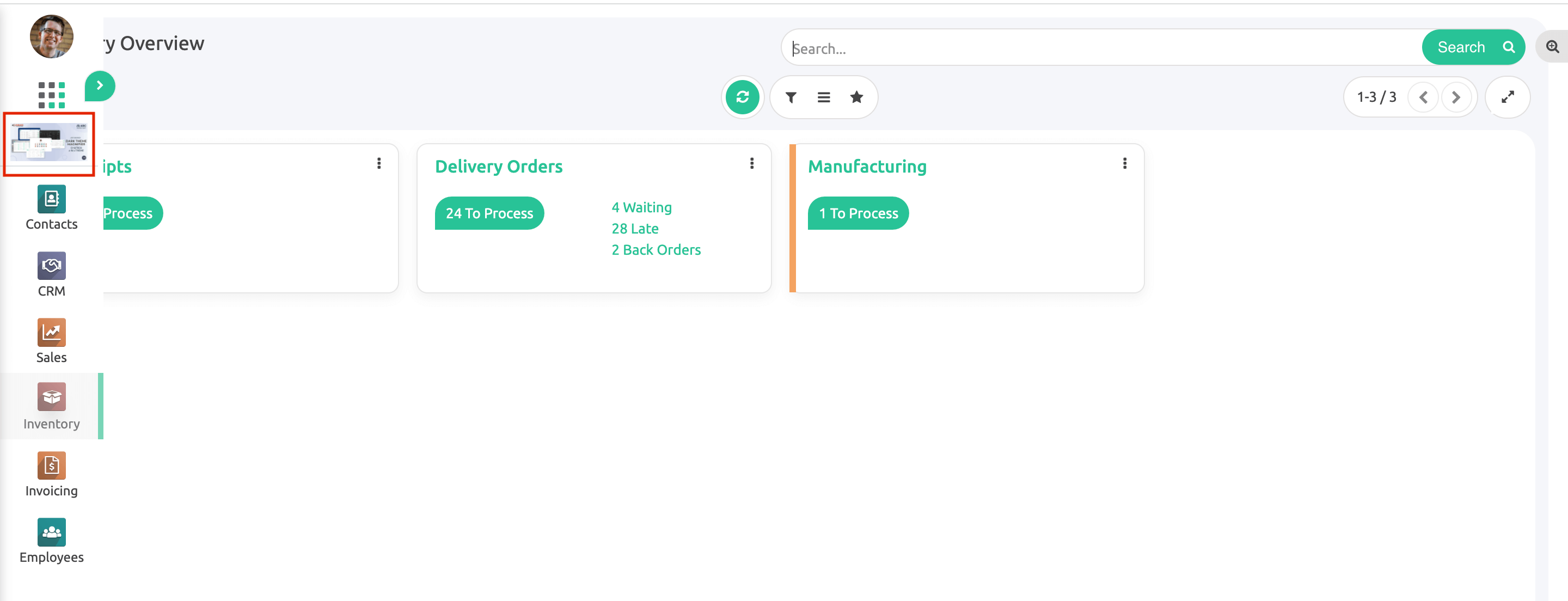Open the 28 Late link

click(634, 228)
